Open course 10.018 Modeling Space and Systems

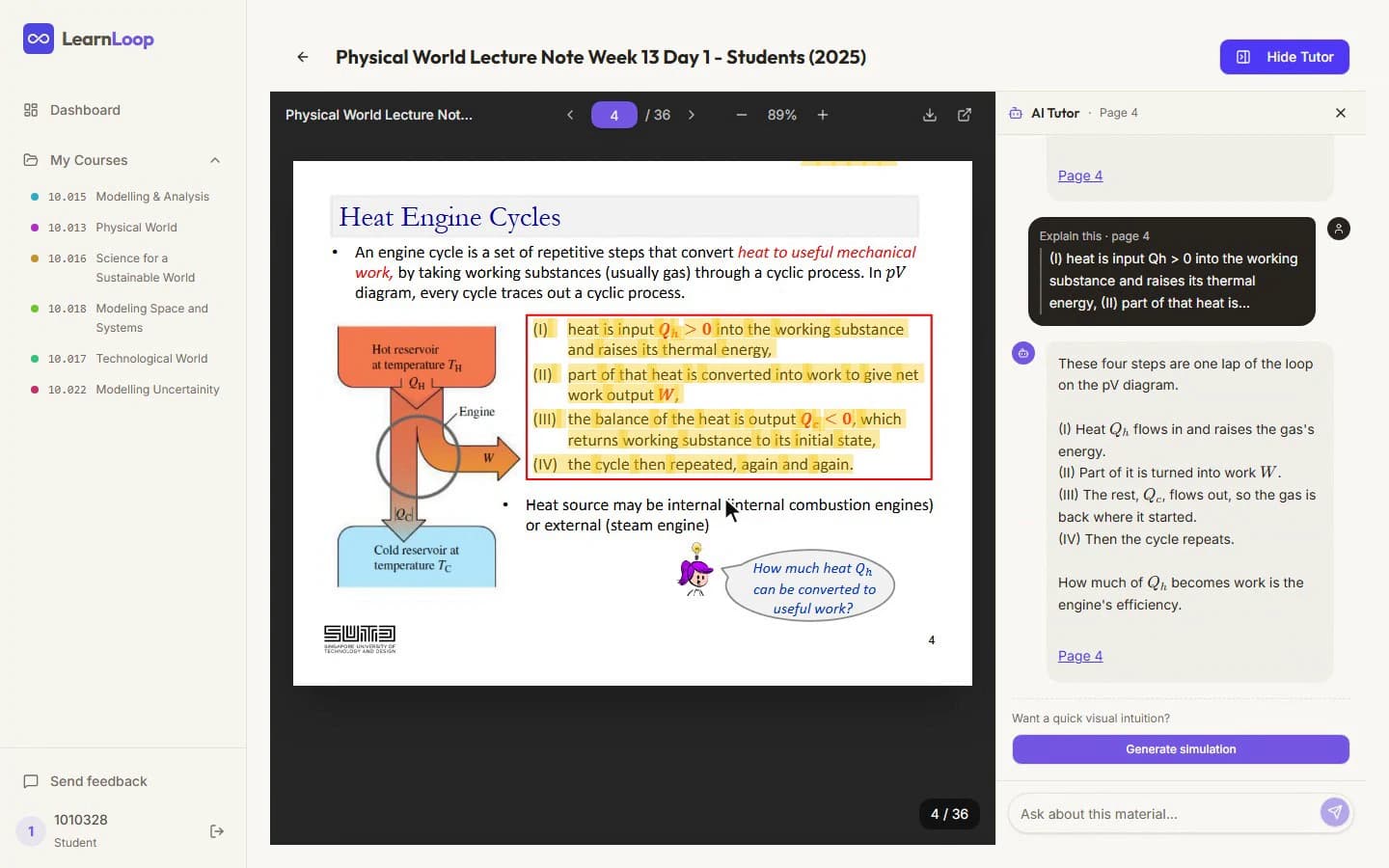click(x=128, y=318)
